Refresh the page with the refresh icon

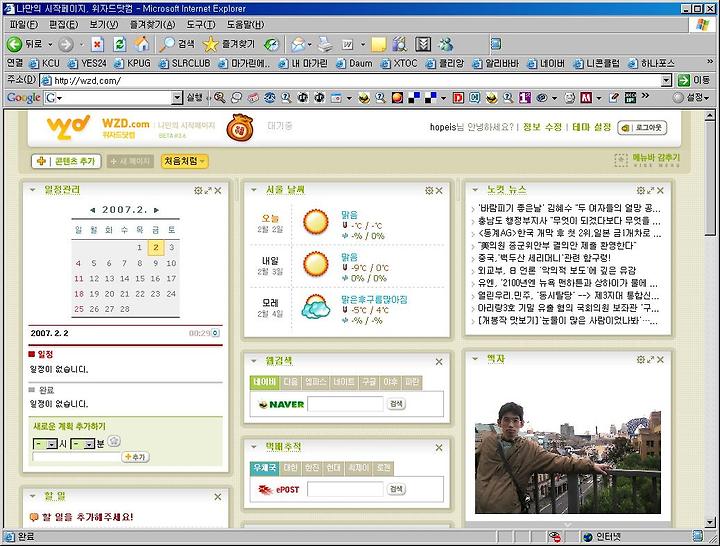120,45
